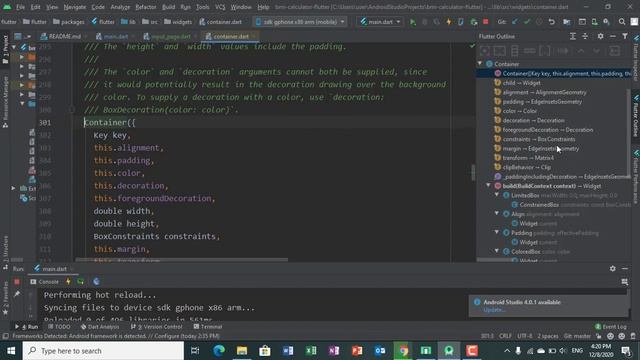Collapse the LimitedBox outline node

pos(497,195)
